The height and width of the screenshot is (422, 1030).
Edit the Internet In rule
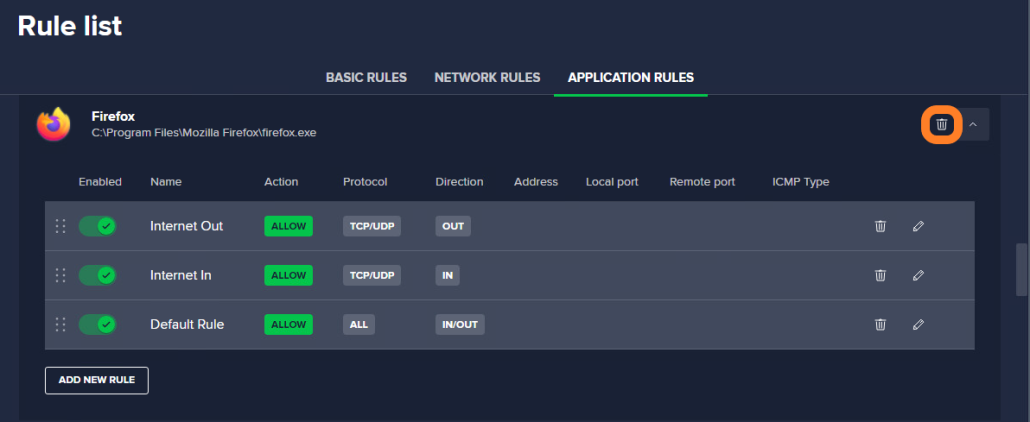918,275
